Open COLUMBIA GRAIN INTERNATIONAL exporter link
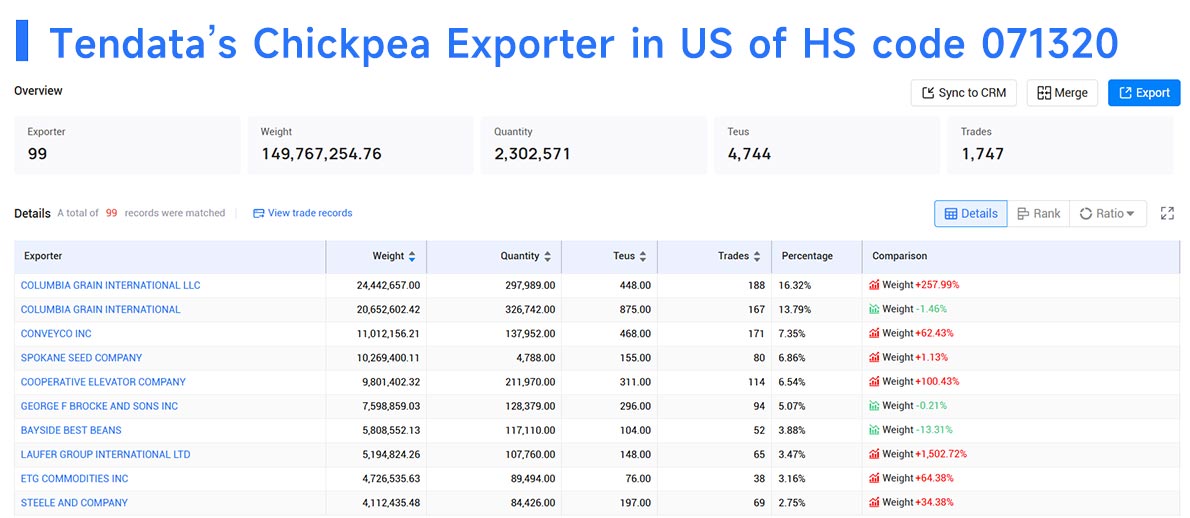The image size is (1190, 518). [101, 309]
